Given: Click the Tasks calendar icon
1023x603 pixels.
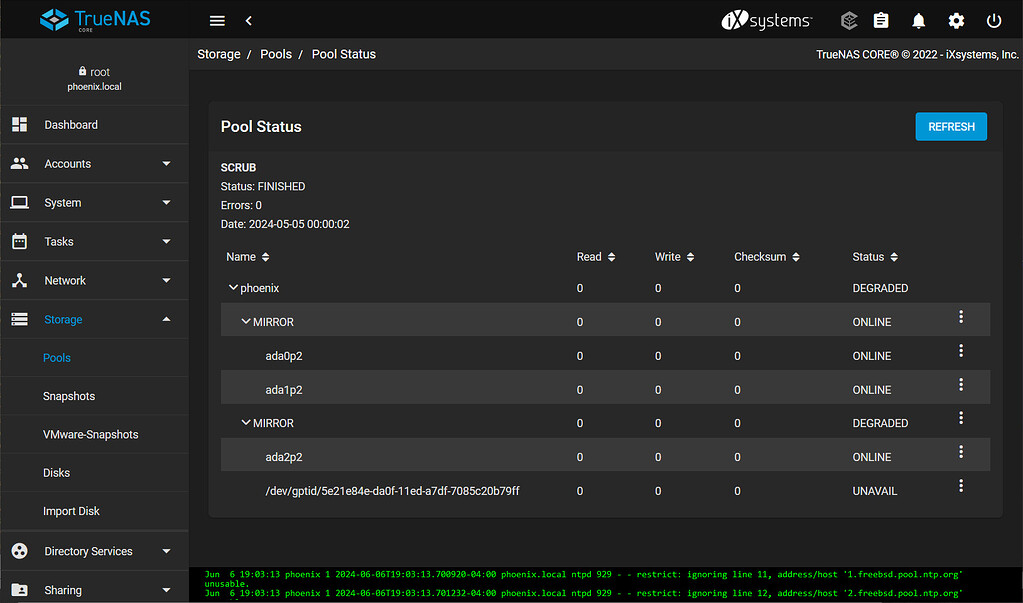Looking at the screenshot, I should coord(20,241).
